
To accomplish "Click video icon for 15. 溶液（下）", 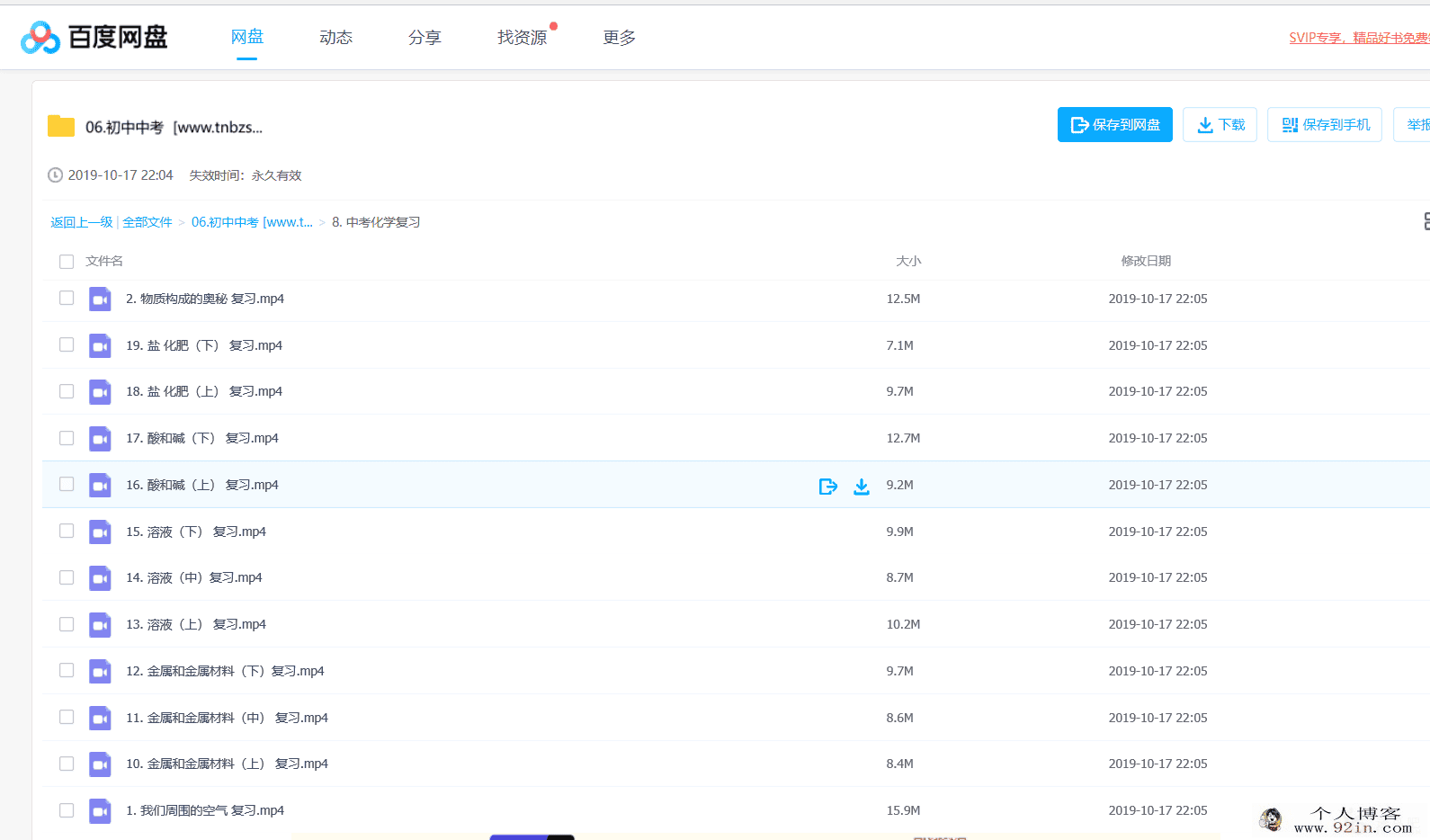I will coord(100,532).
